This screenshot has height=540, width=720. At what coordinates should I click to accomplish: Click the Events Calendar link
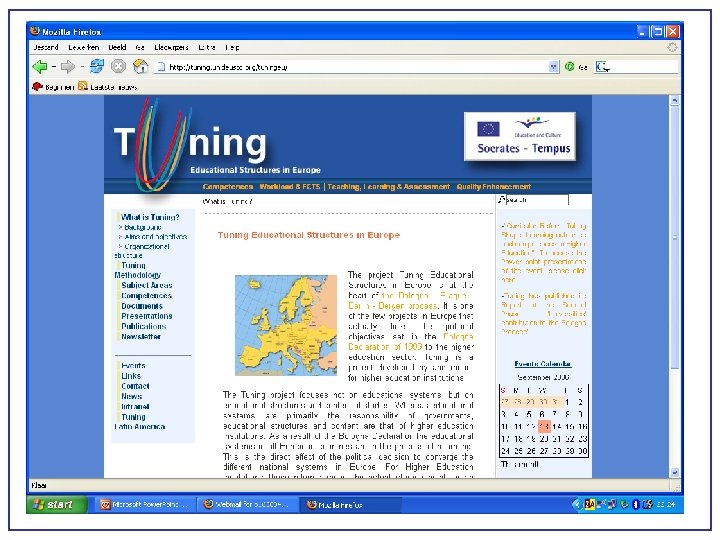click(543, 364)
